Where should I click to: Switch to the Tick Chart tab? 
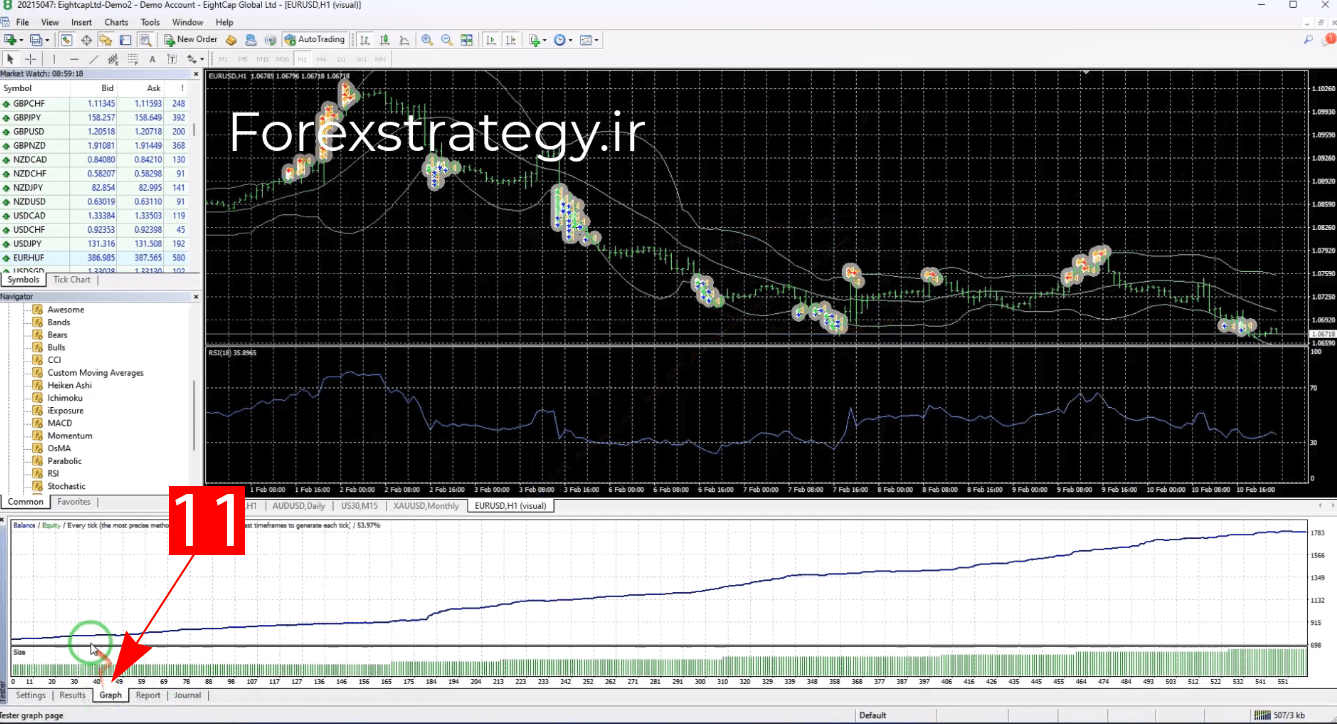[x=71, y=280]
